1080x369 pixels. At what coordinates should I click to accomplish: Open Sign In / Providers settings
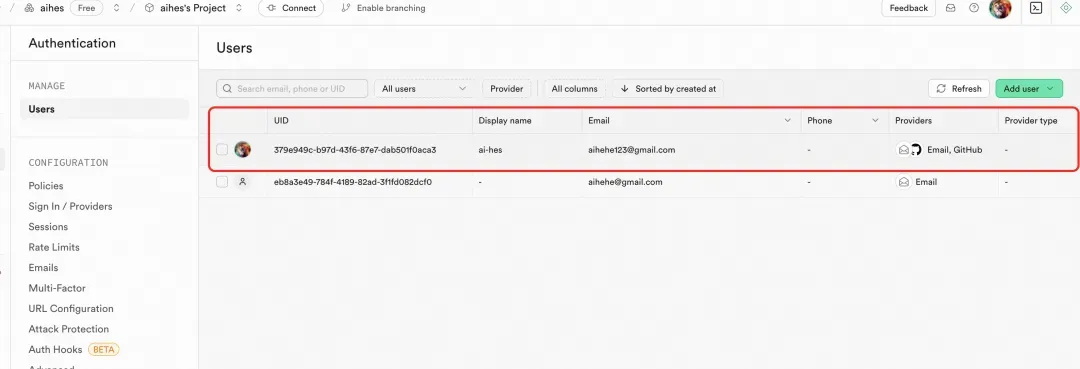click(x=70, y=207)
